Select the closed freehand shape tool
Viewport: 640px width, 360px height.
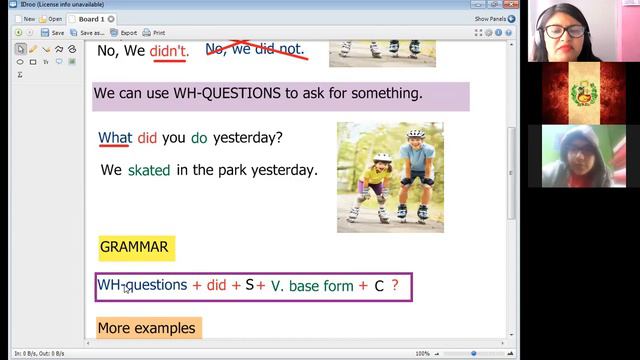72,49
